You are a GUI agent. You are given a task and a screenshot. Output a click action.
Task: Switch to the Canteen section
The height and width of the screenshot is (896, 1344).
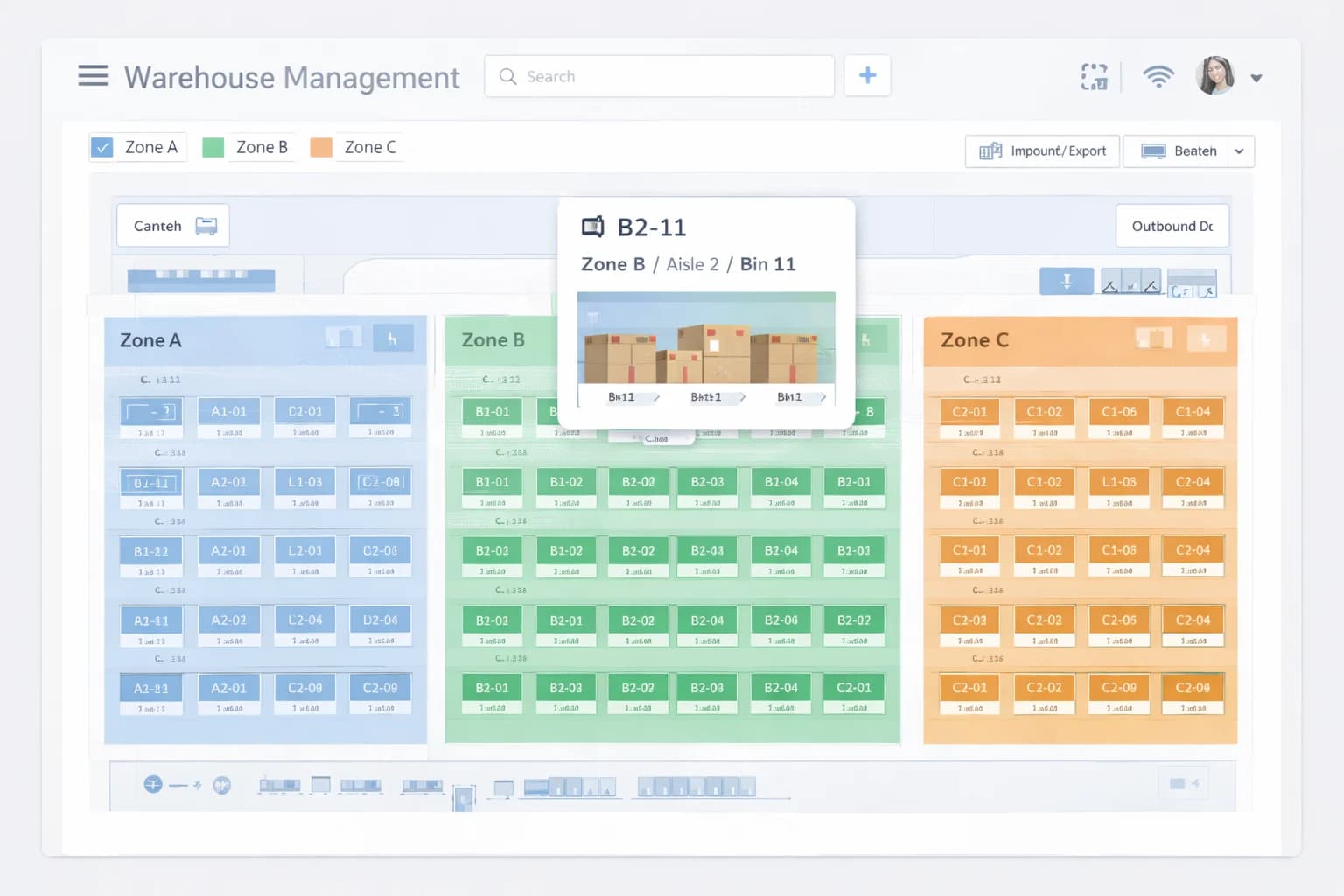pos(172,225)
